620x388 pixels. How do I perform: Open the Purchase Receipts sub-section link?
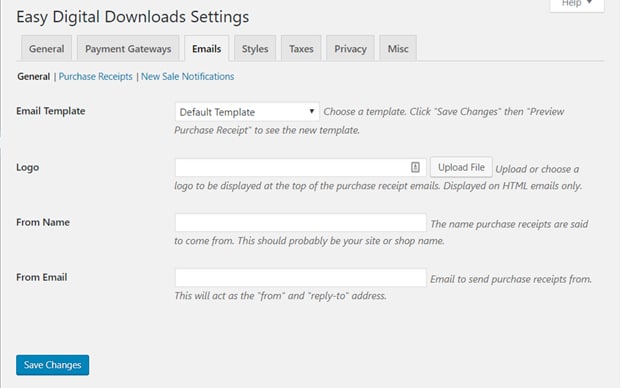pos(95,76)
